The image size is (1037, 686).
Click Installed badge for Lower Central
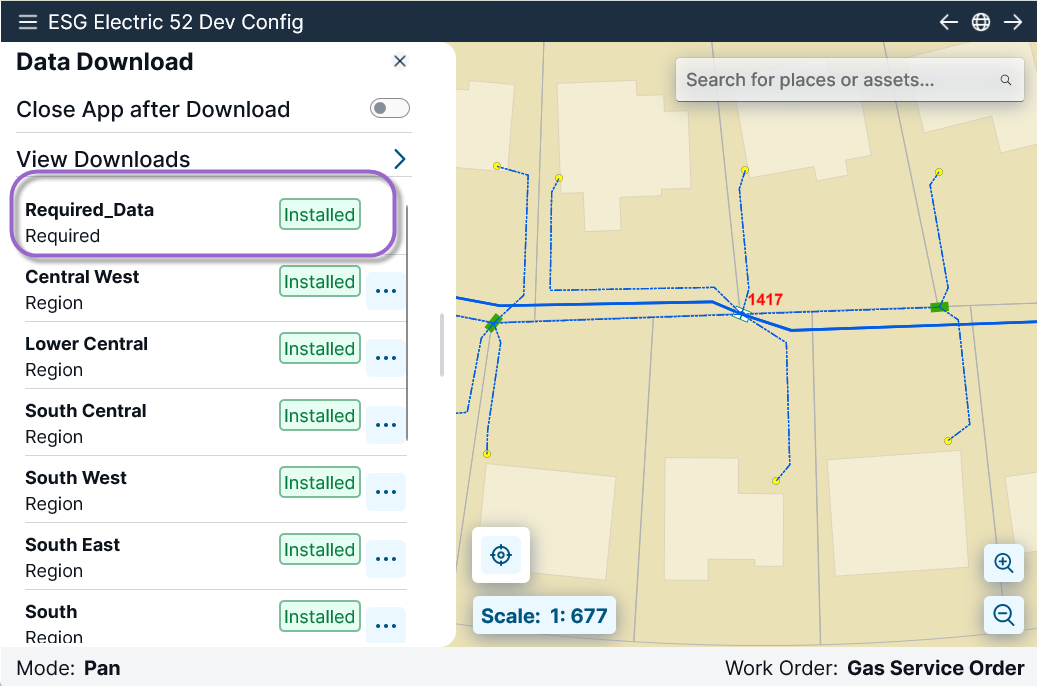pyautogui.click(x=319, y=348)
